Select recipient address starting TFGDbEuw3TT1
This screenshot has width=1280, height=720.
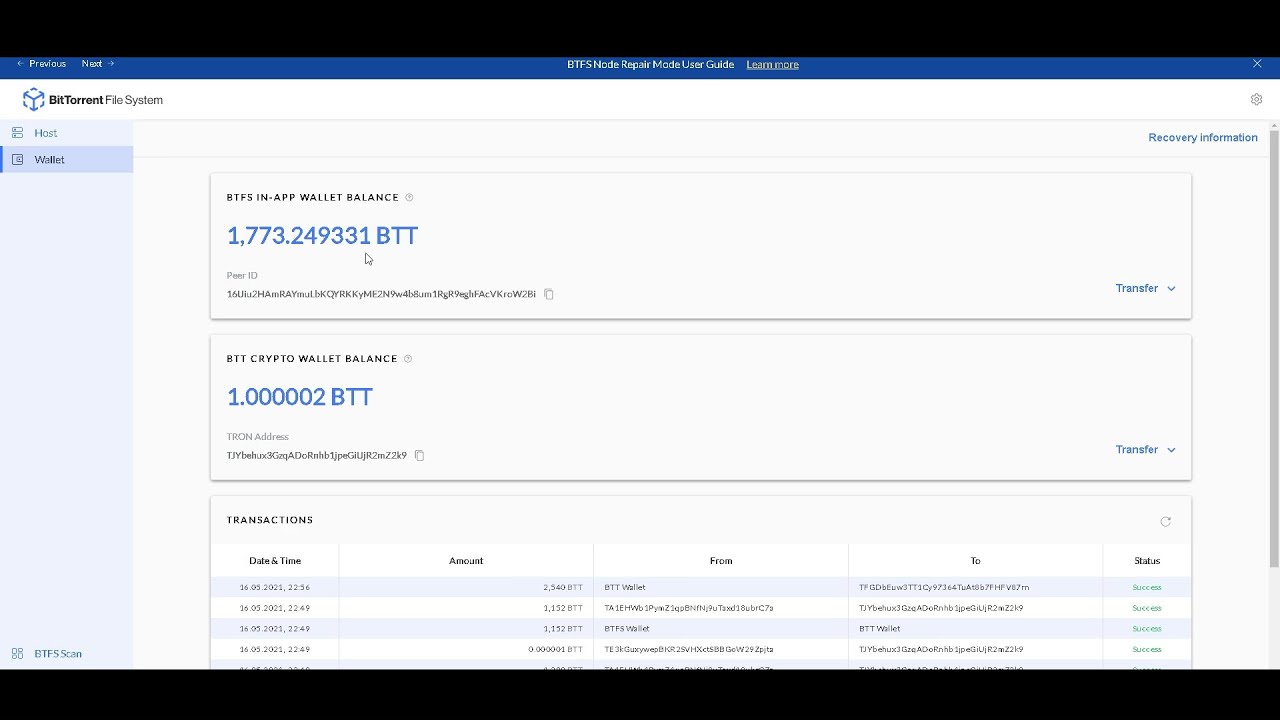tap(944, 588)
